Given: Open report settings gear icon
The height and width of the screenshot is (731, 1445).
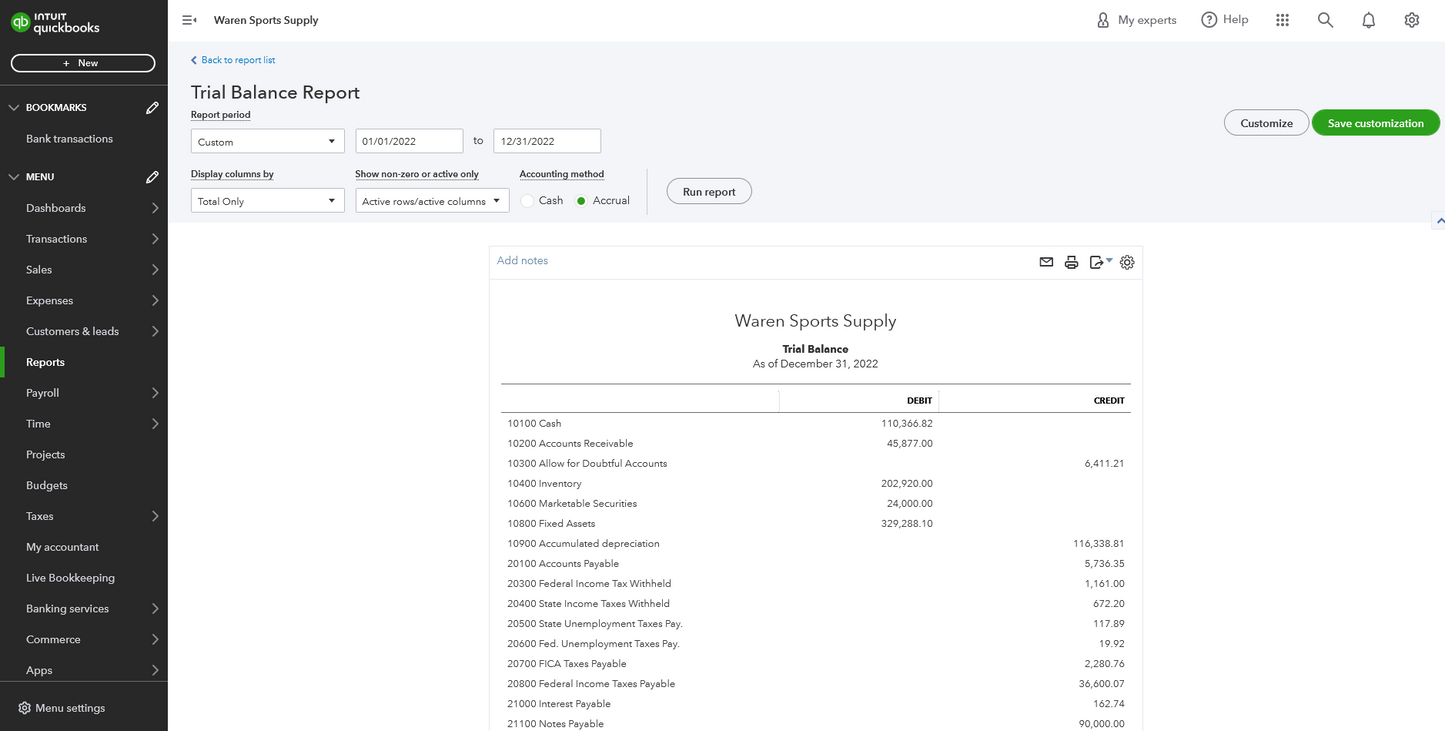Looking at the screenshot, I should 1127,262.
